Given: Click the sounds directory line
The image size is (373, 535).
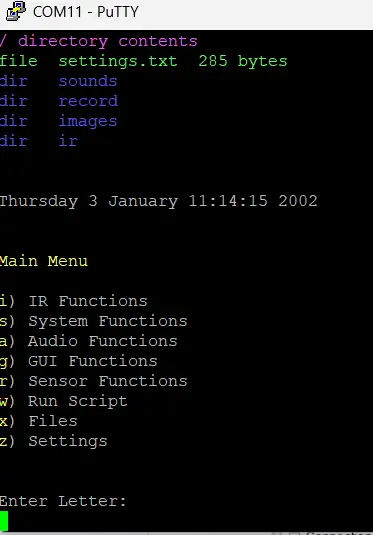Looking at the screenshot, I should (x=58, y=81).
